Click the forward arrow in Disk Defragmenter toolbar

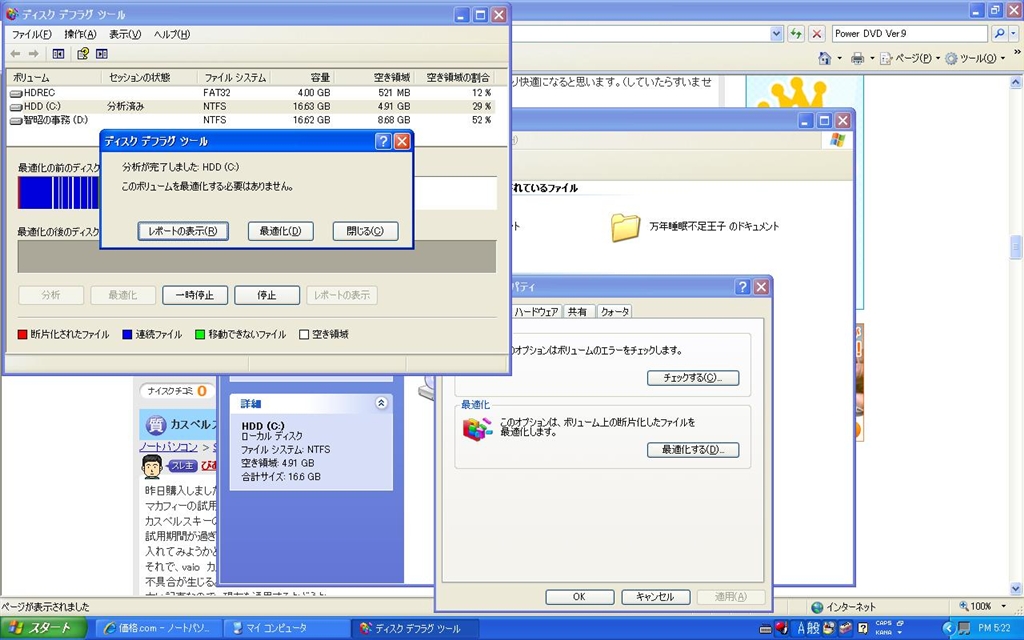click(x=33, y=54)
